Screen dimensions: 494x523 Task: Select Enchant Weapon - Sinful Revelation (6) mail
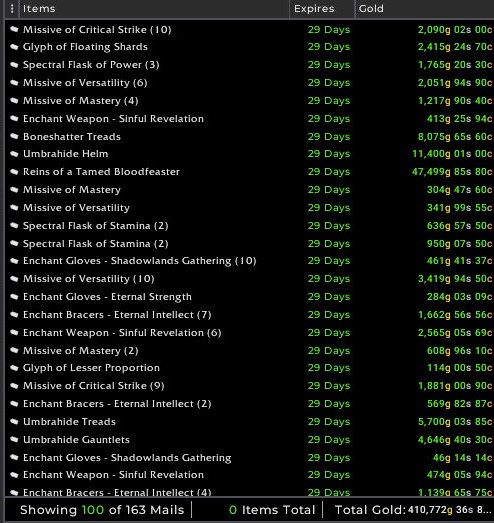[122, 333]
